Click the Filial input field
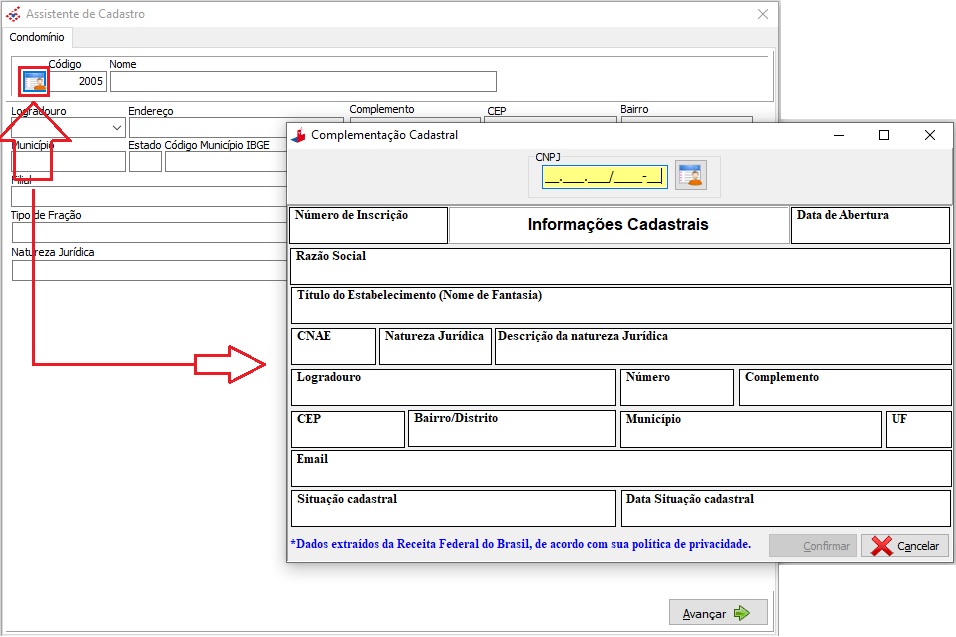This screenshot has height=637, width=956. click(149, 196)
